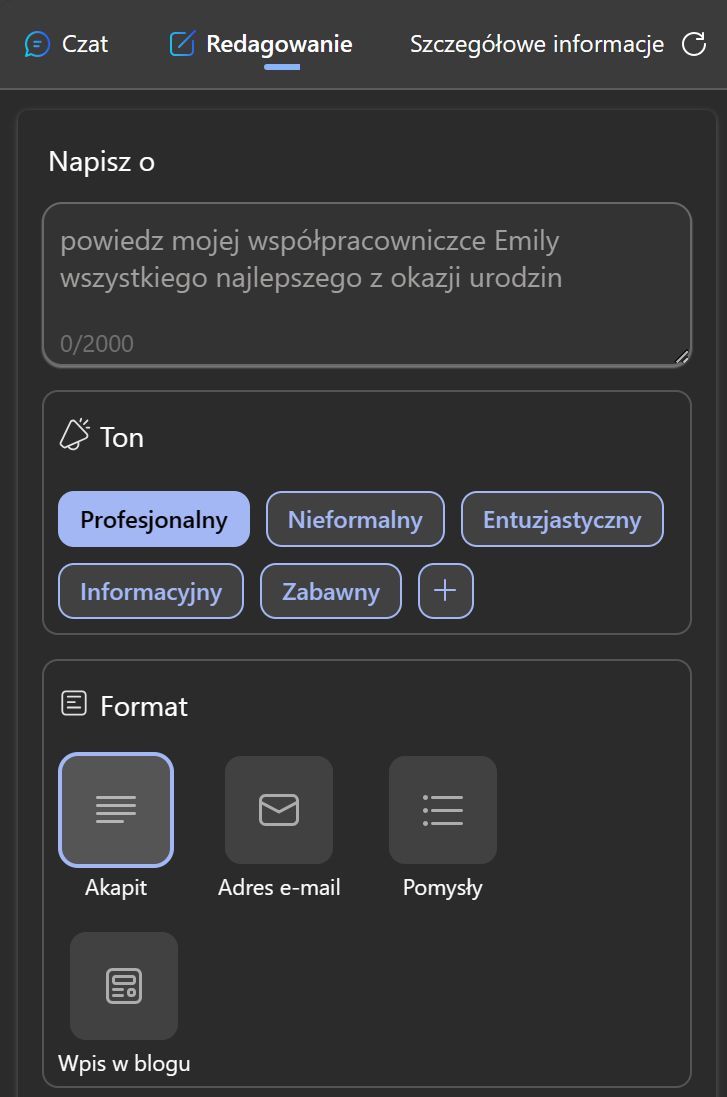727x1097 pixels.
Task: Select the Adres e-mail envelope icon
Action: click(278, 809)
